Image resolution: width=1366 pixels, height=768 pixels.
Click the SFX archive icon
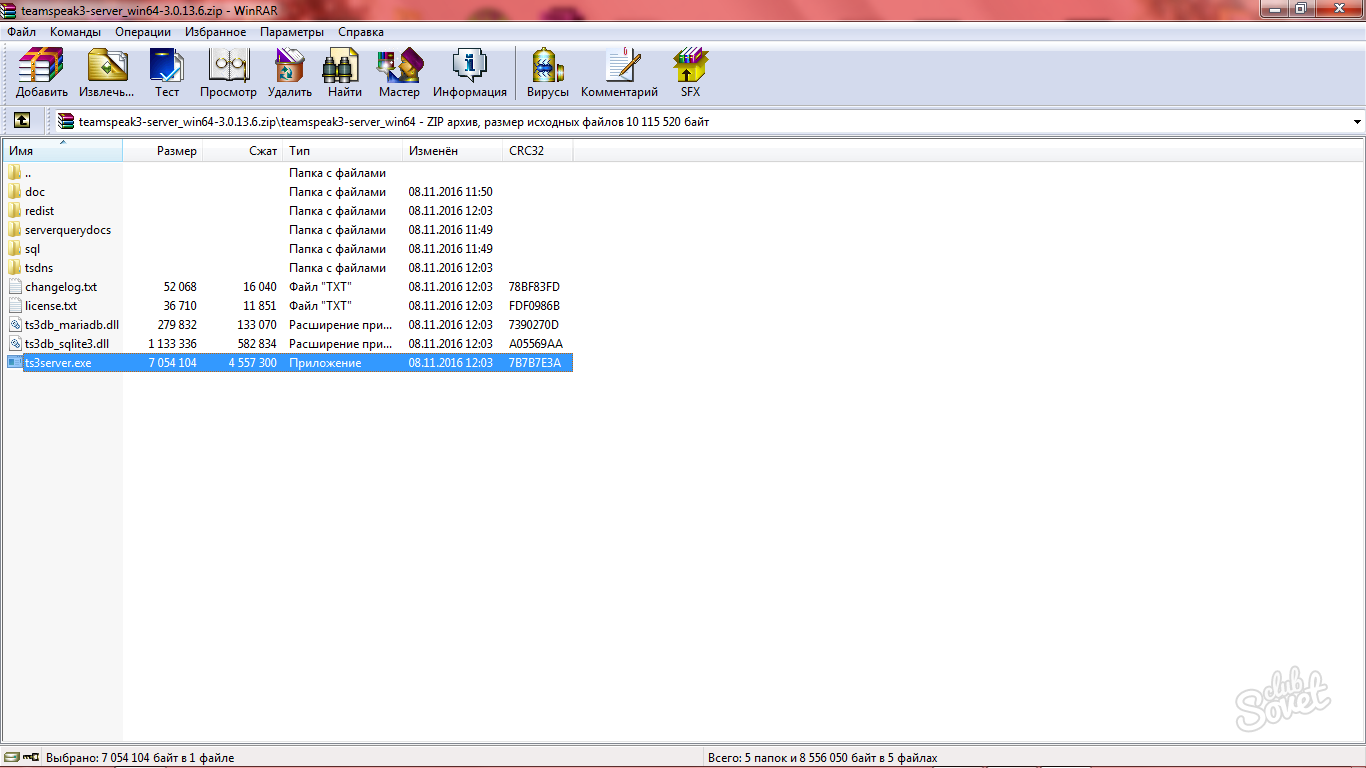(690, 73)
